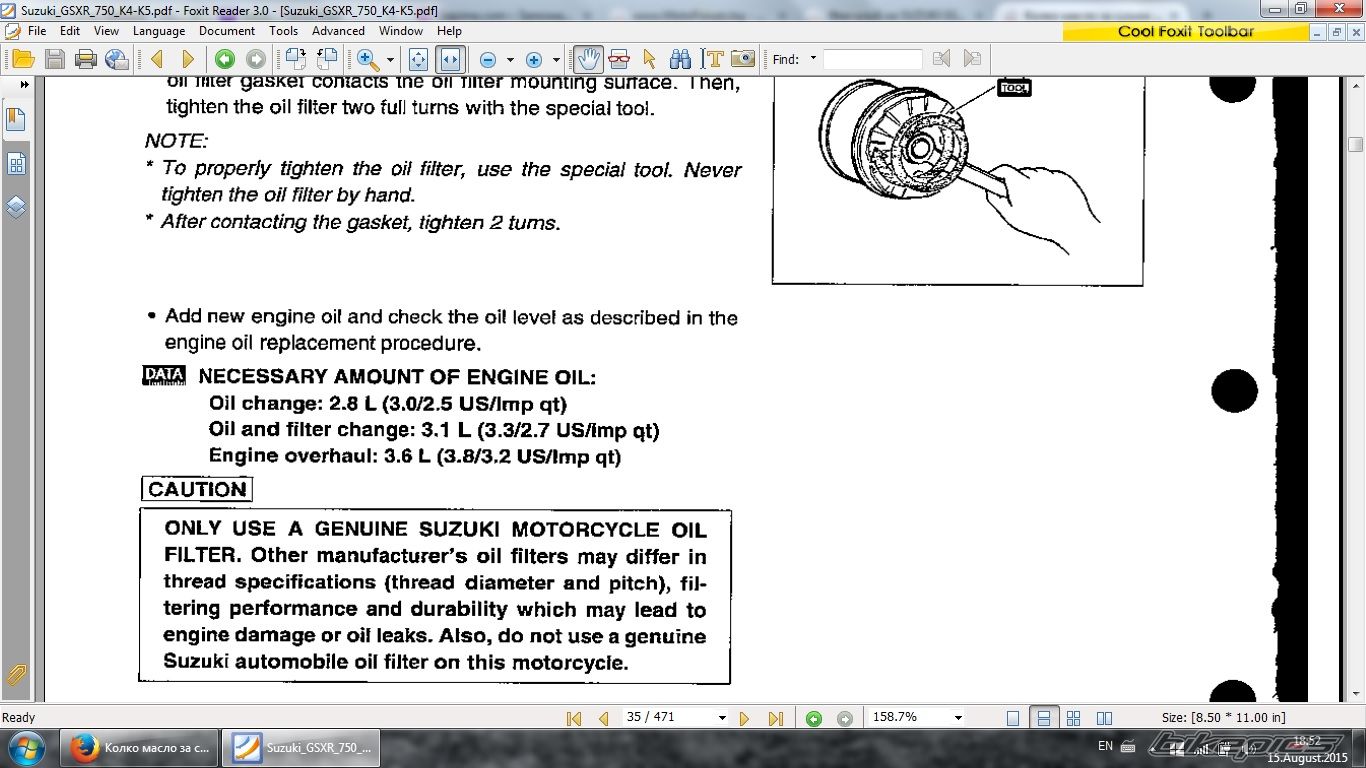Open the View menu
This screenshot has height=768, width=1366.
pyautogui.click(x=106, y=31)
